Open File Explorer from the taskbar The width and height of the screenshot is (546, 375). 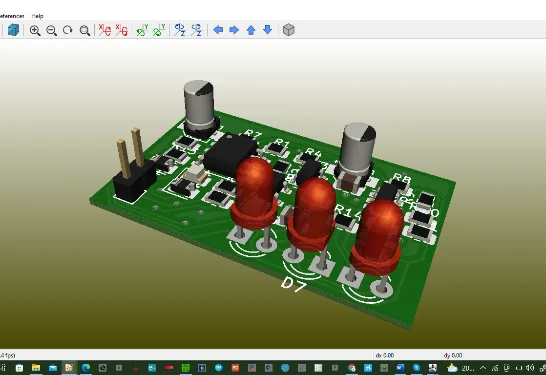pos(36,368)
